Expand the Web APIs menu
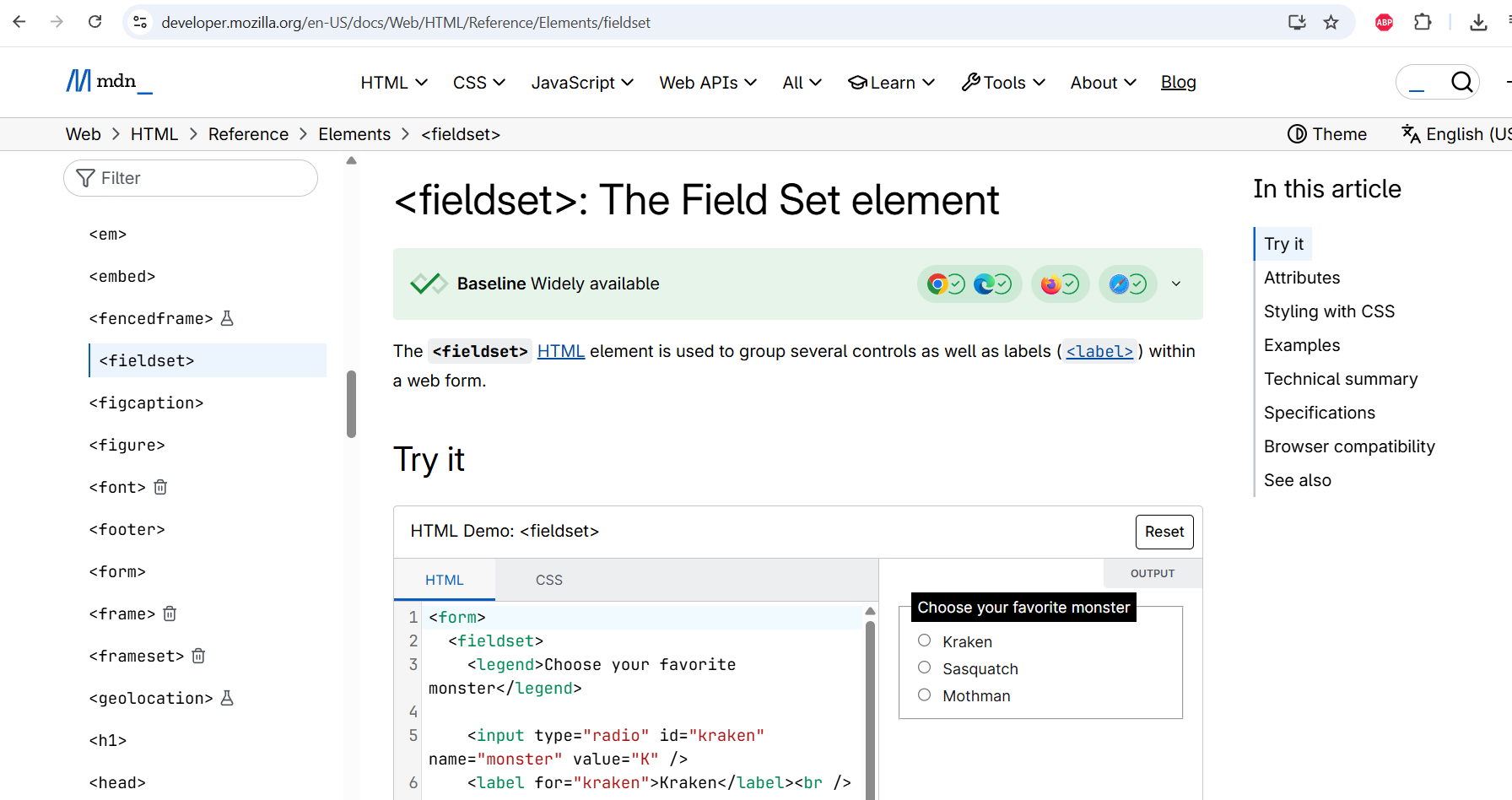This screenshot has height=800, width=1512. (708, 83)
